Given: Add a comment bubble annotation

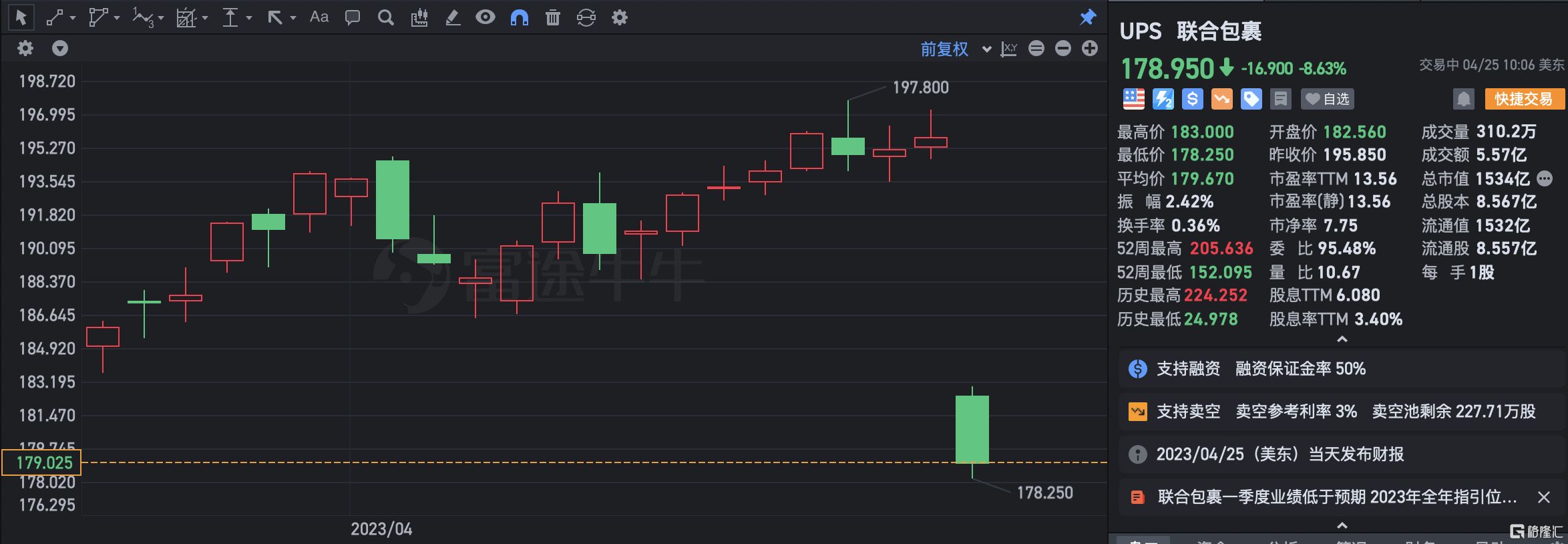Looking at the screenshot, I should click(x=353, y=17).
